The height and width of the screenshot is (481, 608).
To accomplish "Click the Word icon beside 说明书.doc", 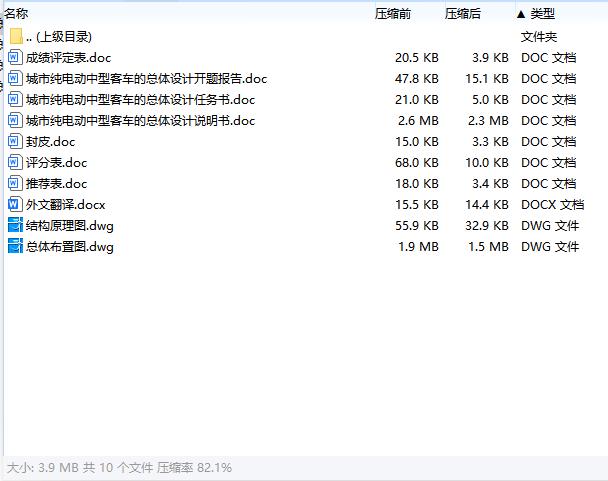I will 15,121.
